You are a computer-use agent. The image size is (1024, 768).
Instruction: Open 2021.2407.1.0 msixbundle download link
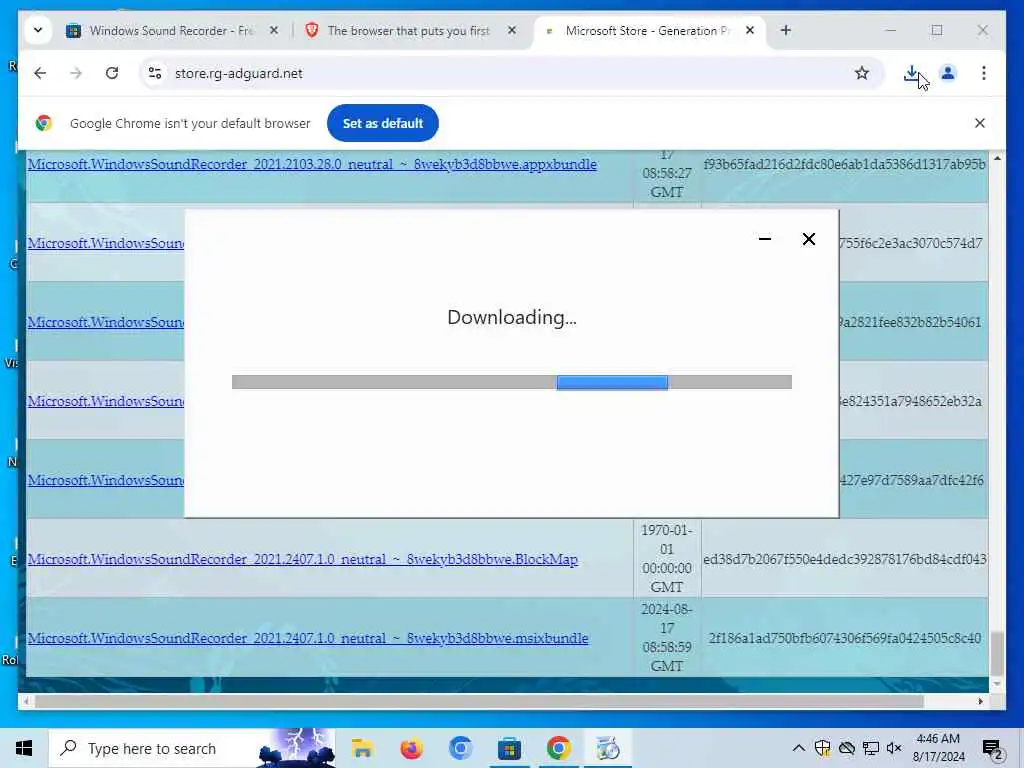point(308,638)
